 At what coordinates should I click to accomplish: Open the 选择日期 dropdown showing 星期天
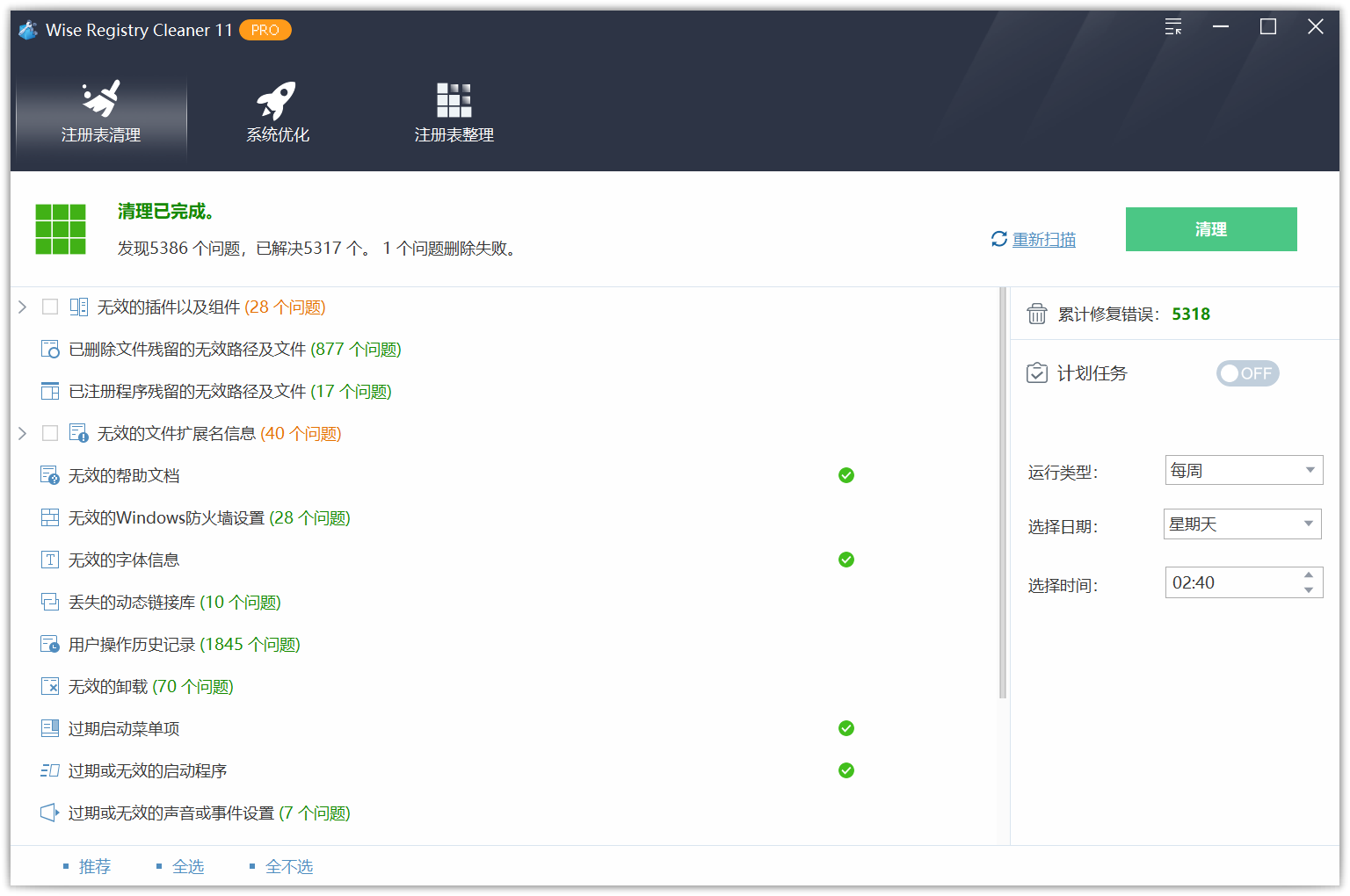click(1243, 524)
